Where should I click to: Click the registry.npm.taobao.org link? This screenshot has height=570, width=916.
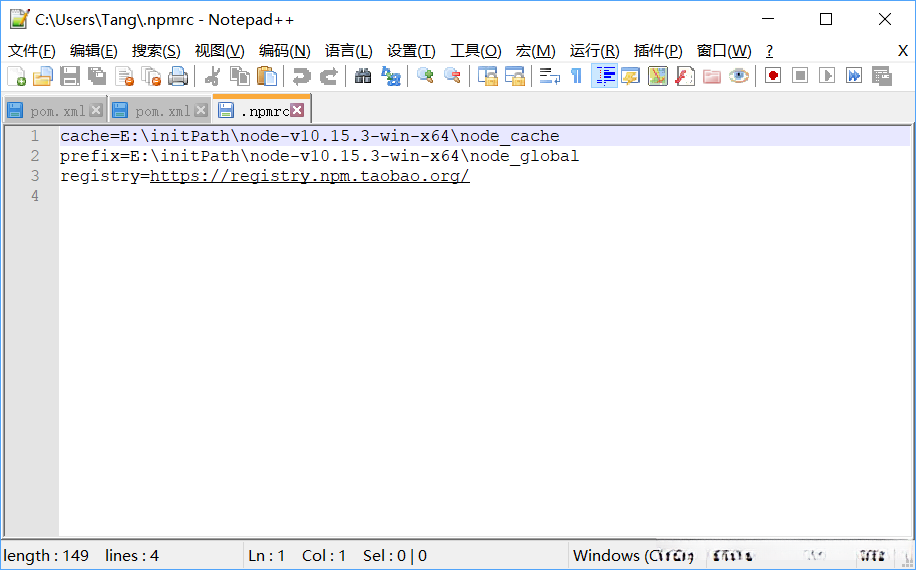point(310,176)
